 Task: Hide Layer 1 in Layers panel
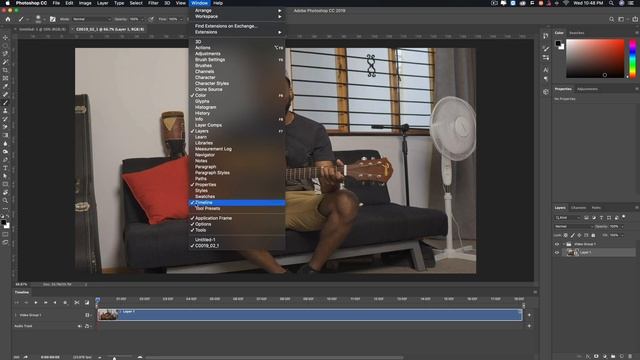click(557, 253)
